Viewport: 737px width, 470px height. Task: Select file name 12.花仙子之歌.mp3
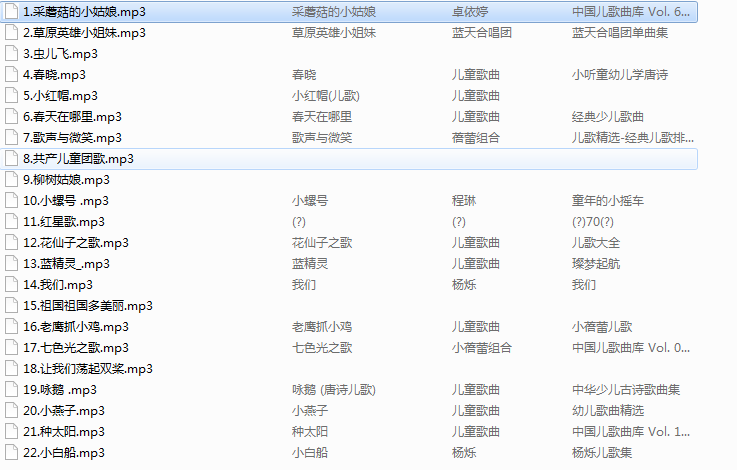[76, 243]
